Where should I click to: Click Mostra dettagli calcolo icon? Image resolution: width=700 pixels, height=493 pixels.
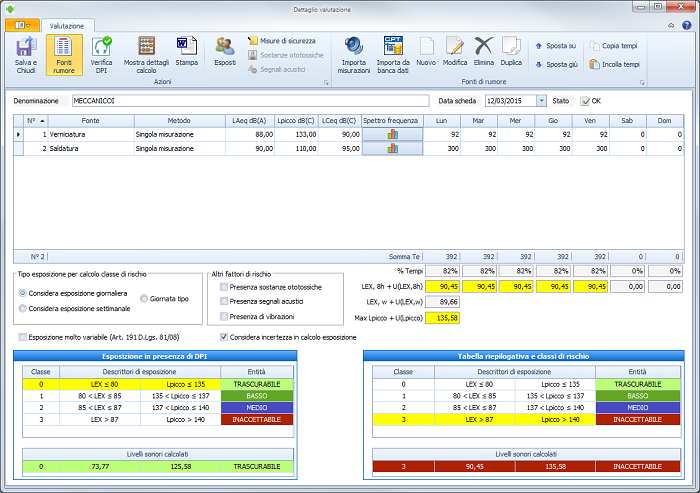(147, 46)
